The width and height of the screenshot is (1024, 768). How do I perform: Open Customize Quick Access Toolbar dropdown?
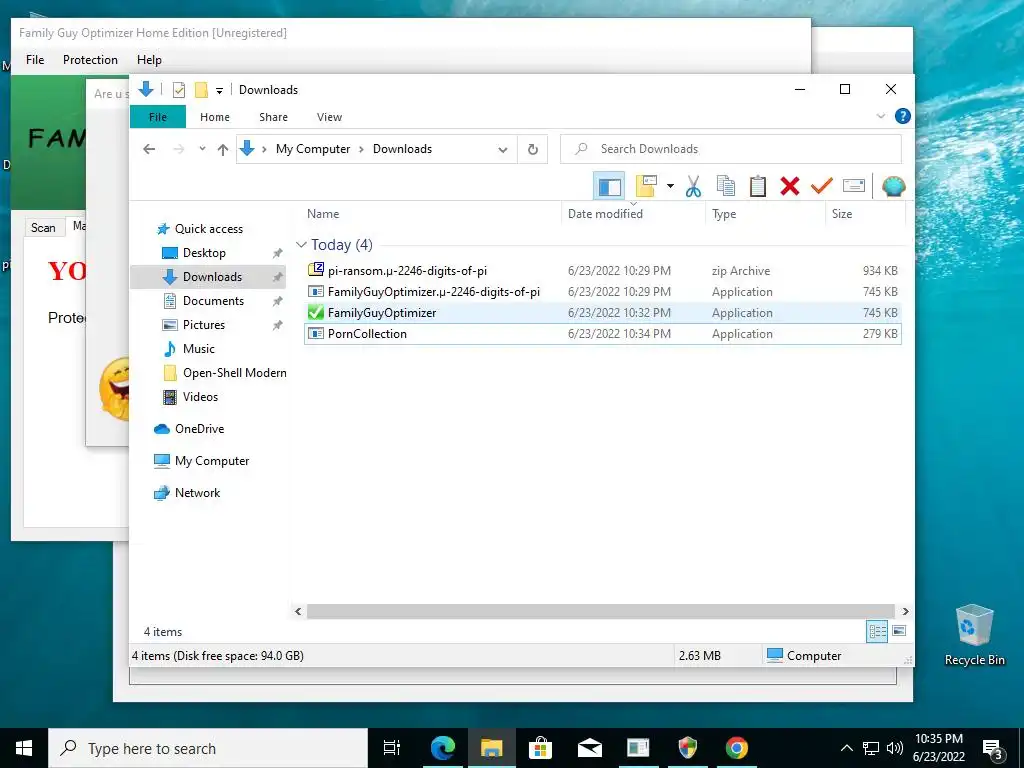[219, 91]
